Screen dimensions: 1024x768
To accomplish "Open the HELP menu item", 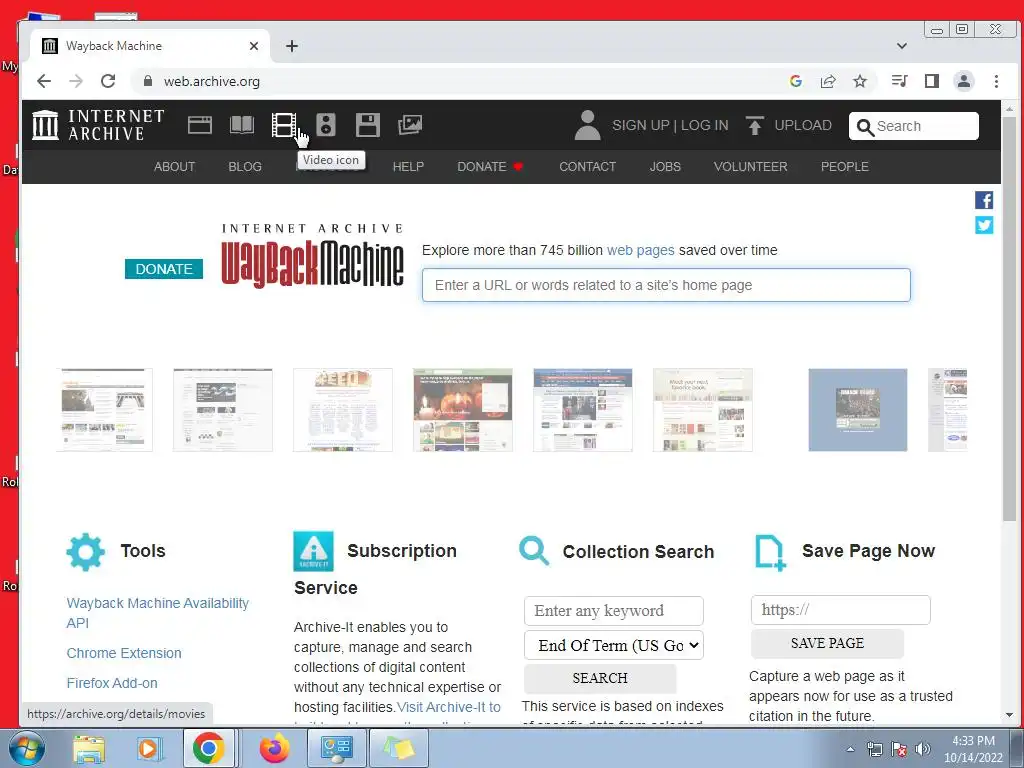I will 408,167.
